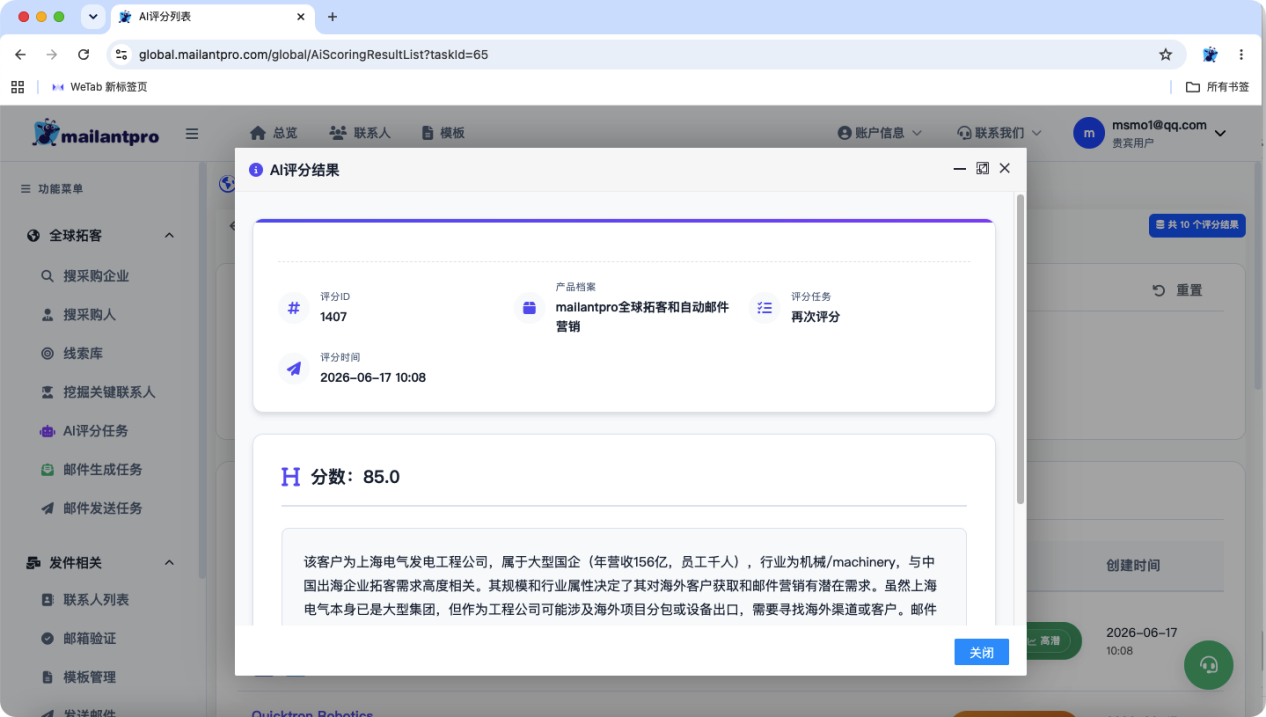Open Chrome three-dot menu
This screenshot has width=1266, height=717.
[x=1241, y=54]
